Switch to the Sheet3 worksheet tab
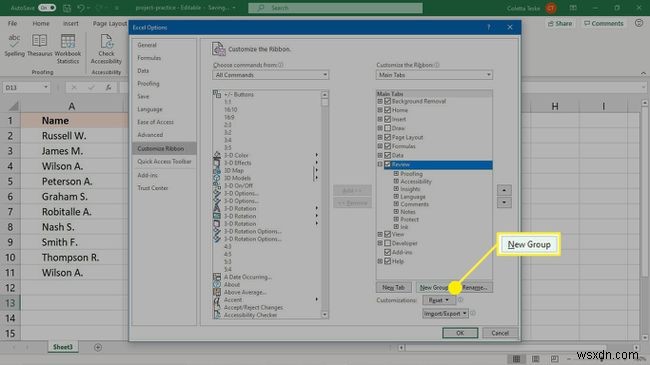This screenshot has height=365, width=650. tap(63, 347)
